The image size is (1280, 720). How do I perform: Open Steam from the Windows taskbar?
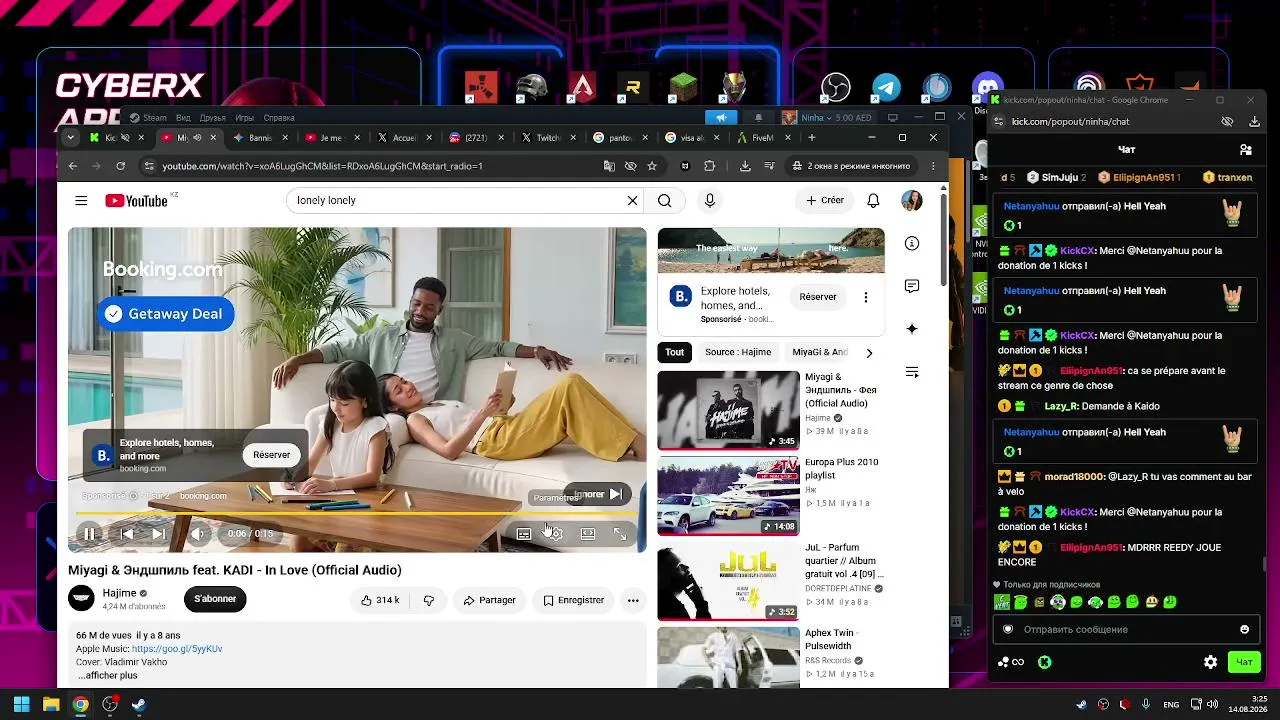tap(139, 704)
